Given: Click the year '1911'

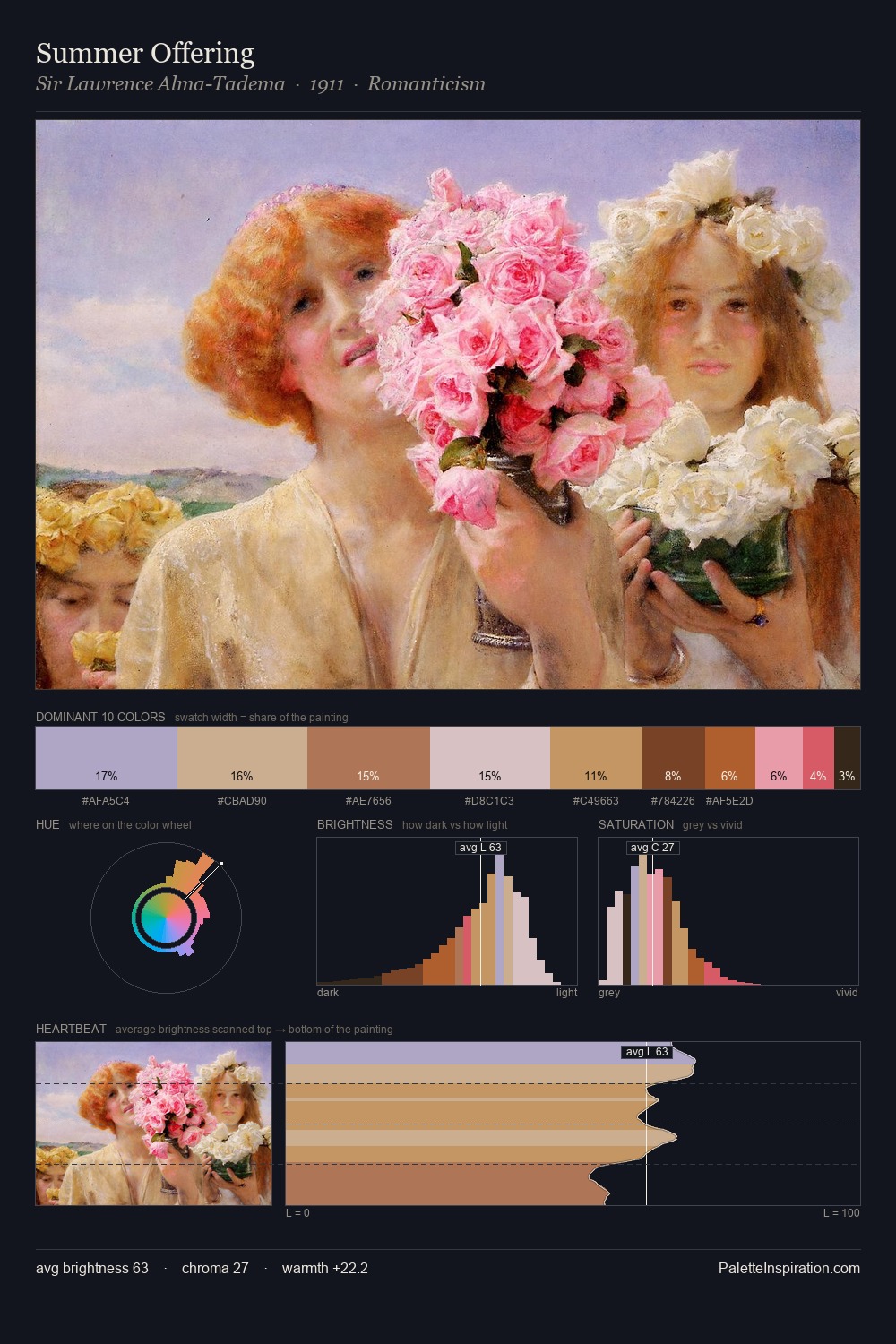Looking at the screenshot, I should point(326,85).
